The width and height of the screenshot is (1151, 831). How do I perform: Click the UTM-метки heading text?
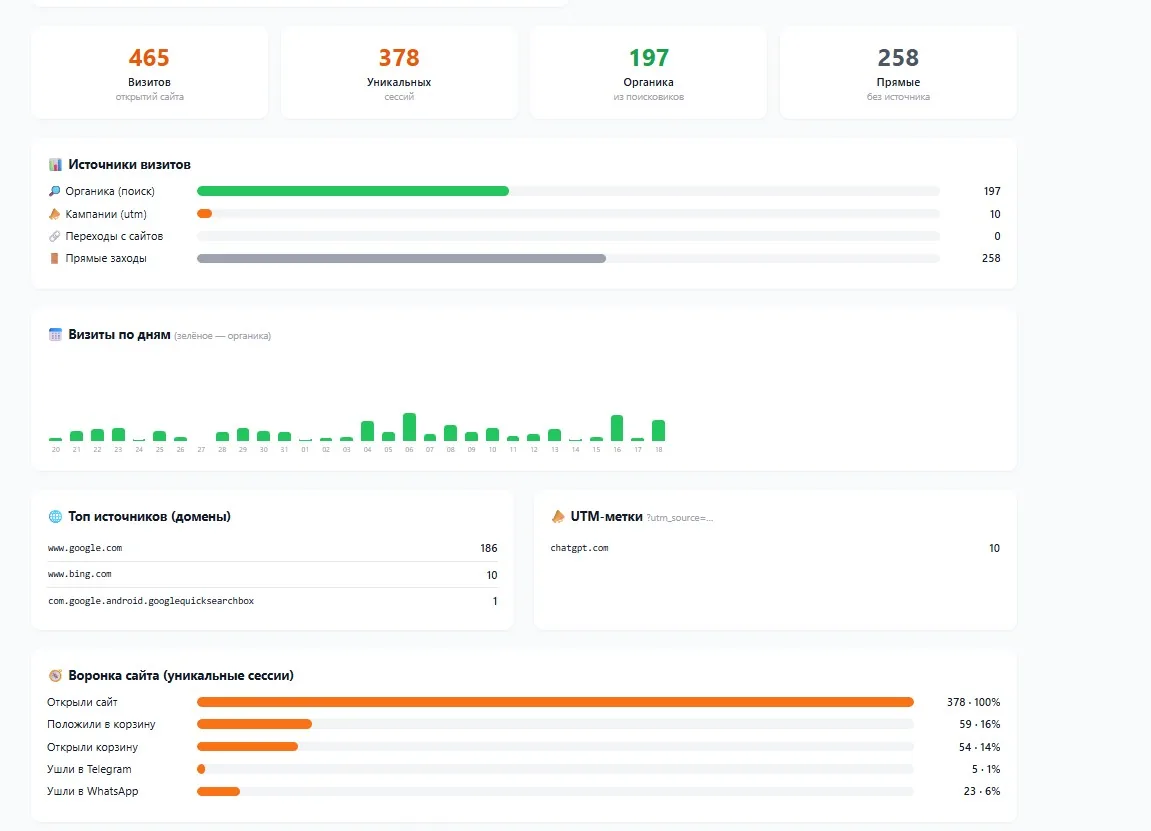pos(606,516)
